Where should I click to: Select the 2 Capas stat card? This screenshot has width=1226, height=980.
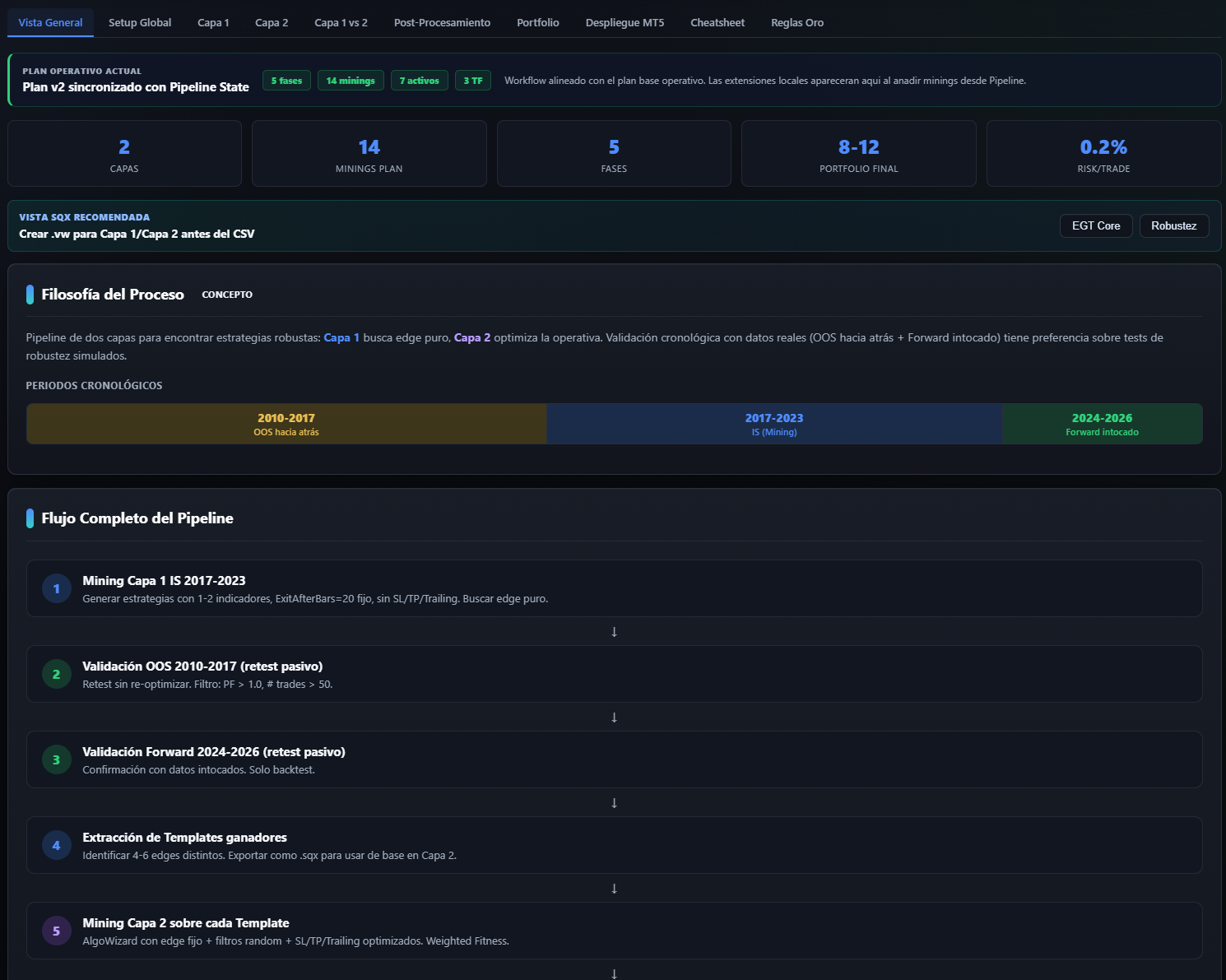click(124, 154)
